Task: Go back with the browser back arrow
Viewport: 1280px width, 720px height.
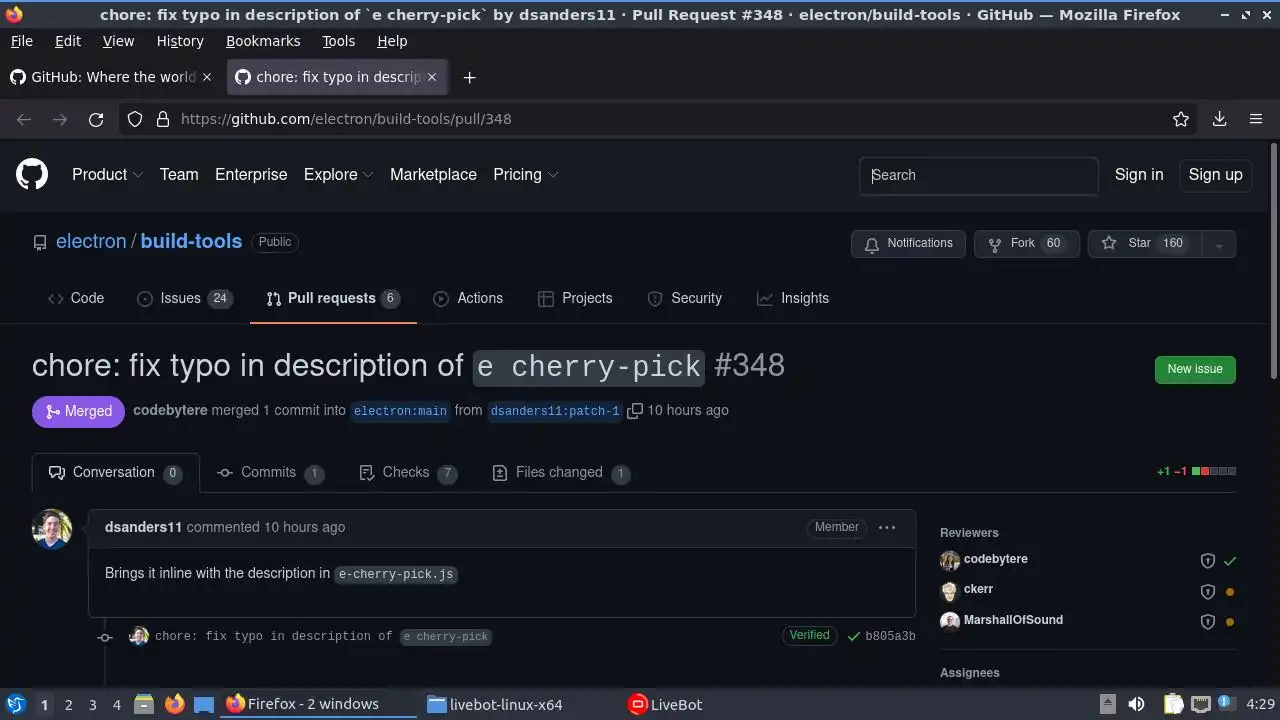Action: point(24,119)
